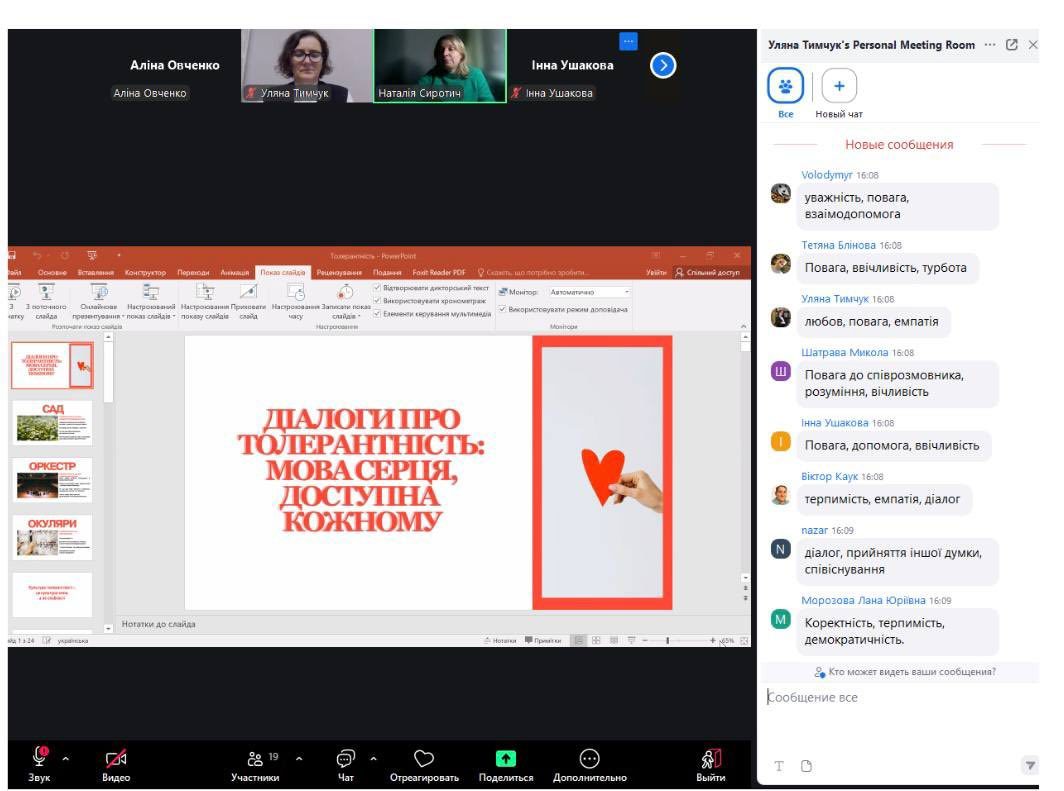Expand options arrow next to Участники
Viewport: 1064px width, 791px height.
(x=299, y=758)
